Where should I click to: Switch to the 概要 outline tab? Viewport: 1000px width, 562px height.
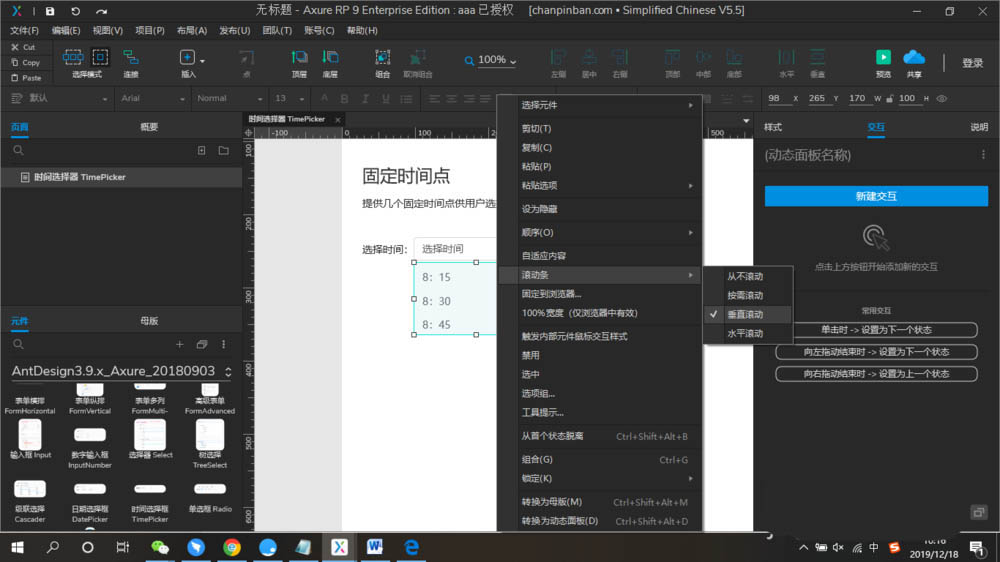coord(149,127)
